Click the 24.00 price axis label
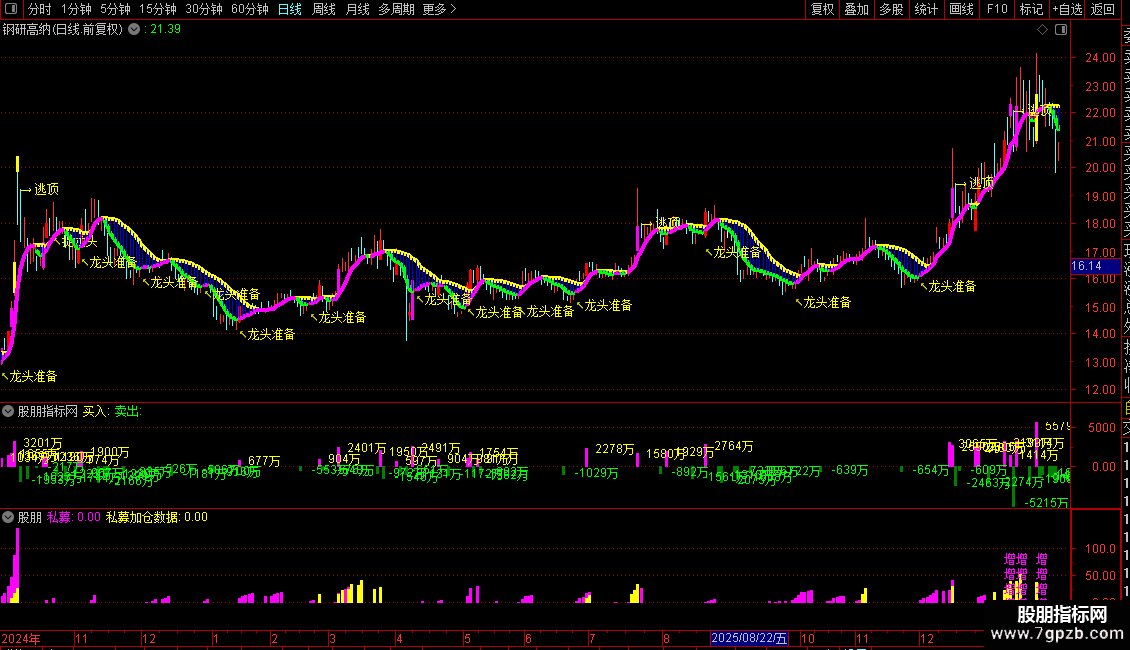 [x=1100, y=58]
